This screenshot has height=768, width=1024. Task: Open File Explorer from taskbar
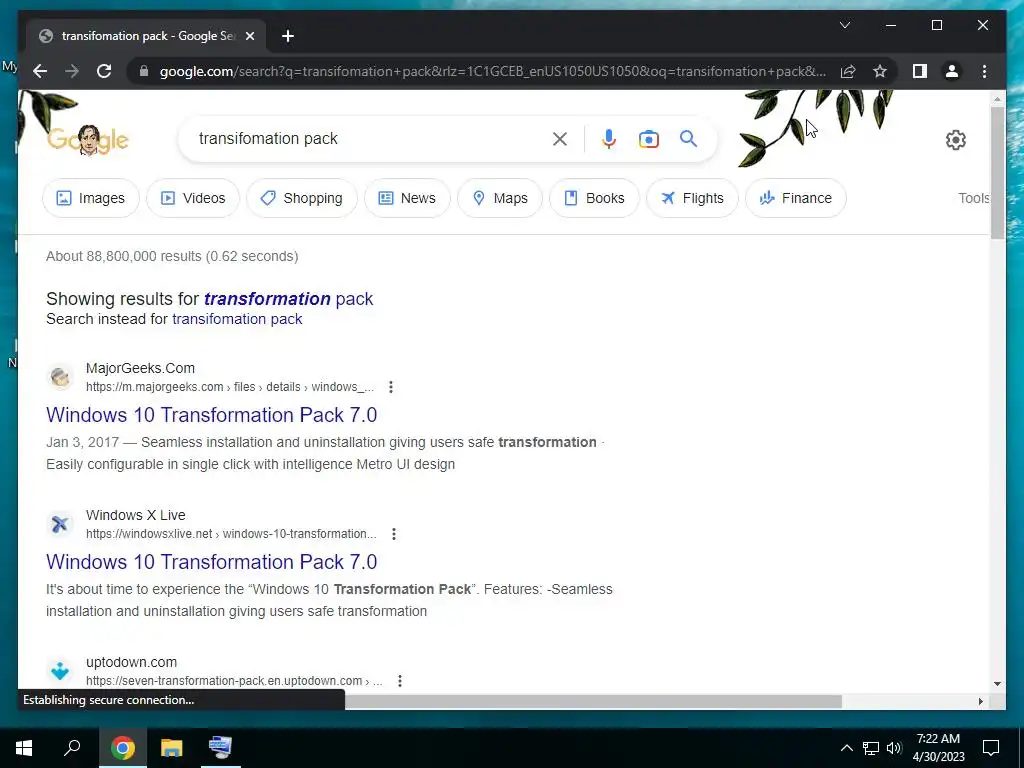point(172,748)
